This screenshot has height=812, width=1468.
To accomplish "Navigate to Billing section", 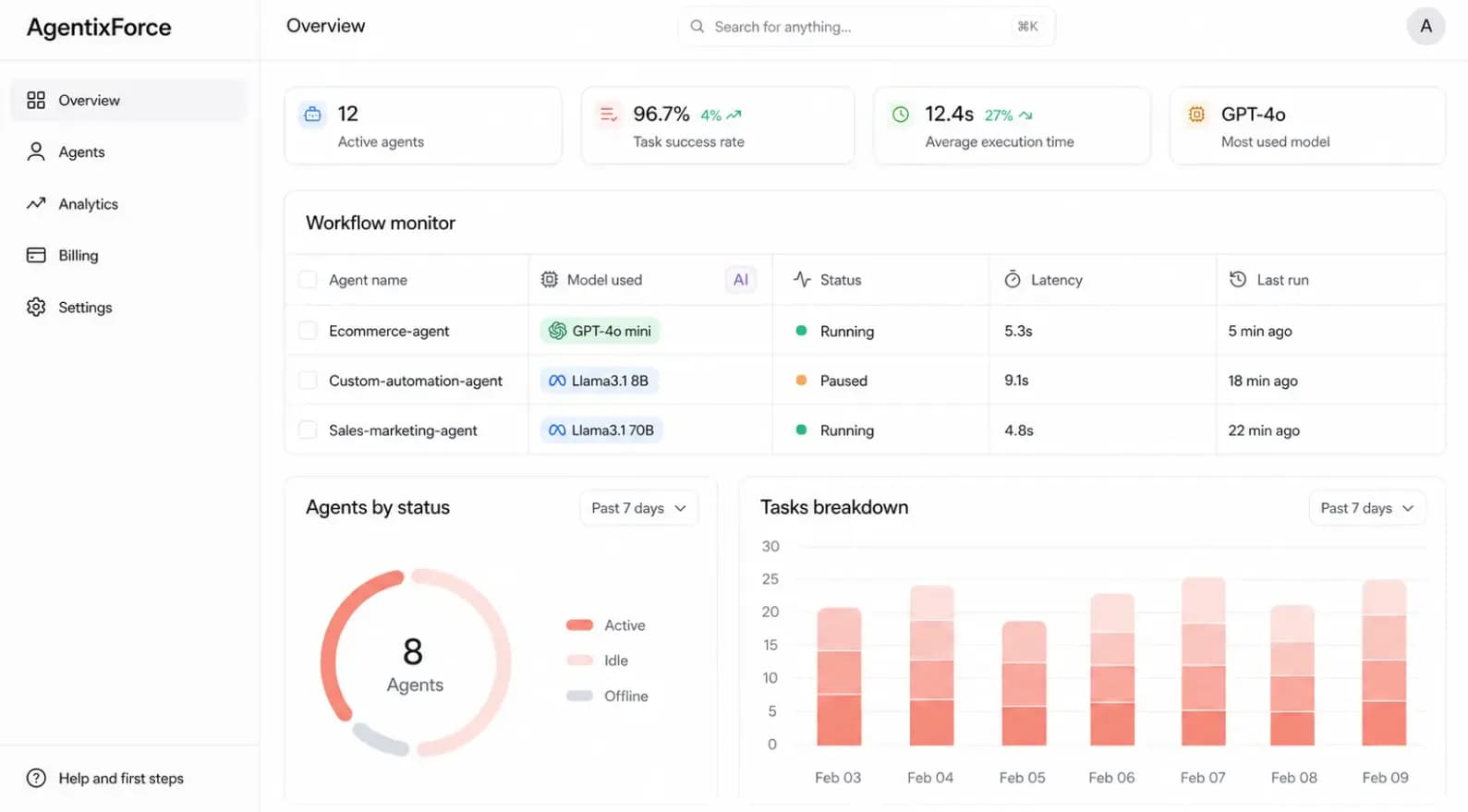I will pos(128,255).
